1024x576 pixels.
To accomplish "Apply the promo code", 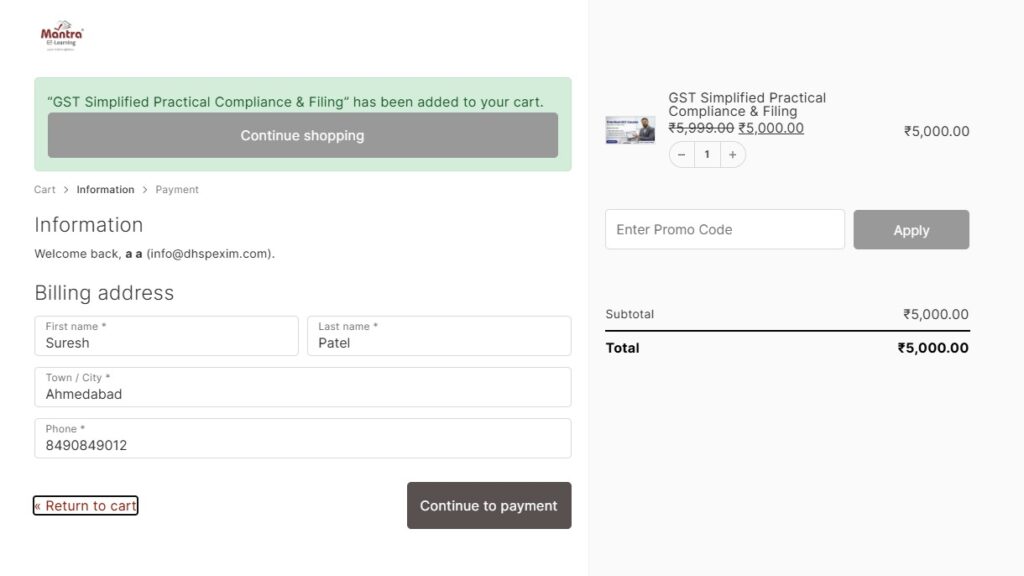I will pyautogui.click(x=911, y=230).
